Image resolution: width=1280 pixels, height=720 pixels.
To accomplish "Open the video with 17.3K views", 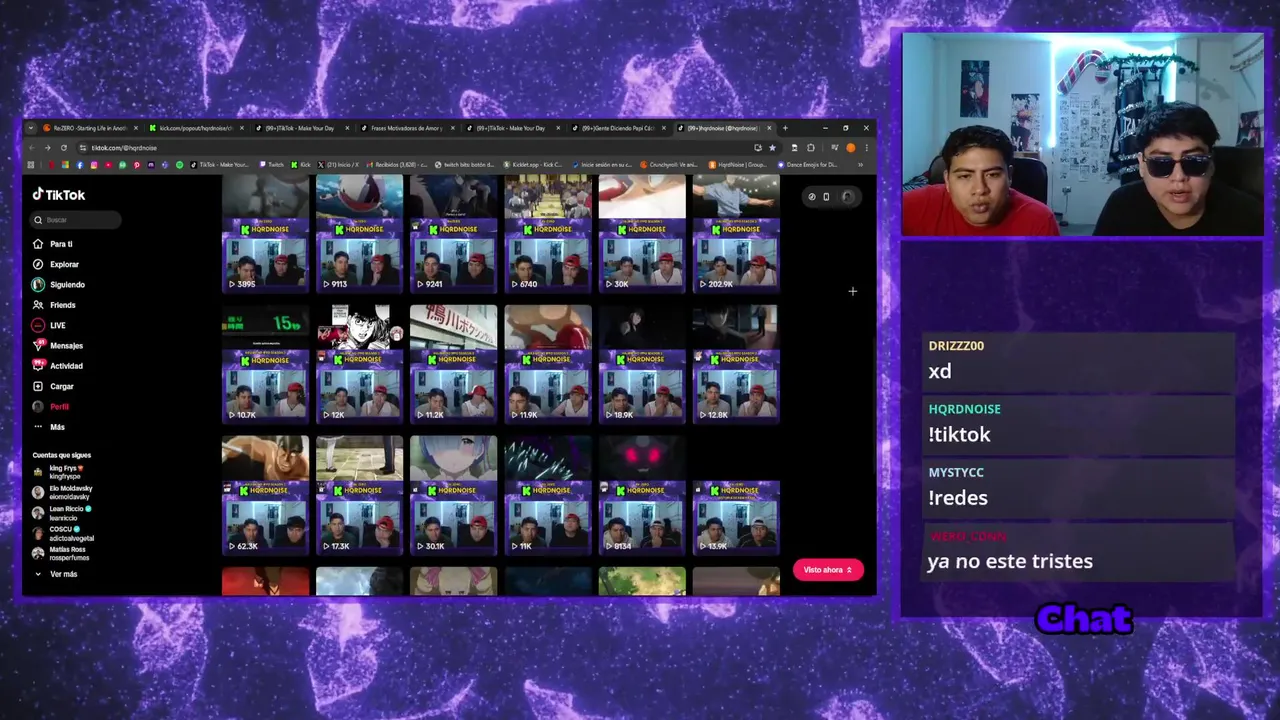I will pos(359,495).
